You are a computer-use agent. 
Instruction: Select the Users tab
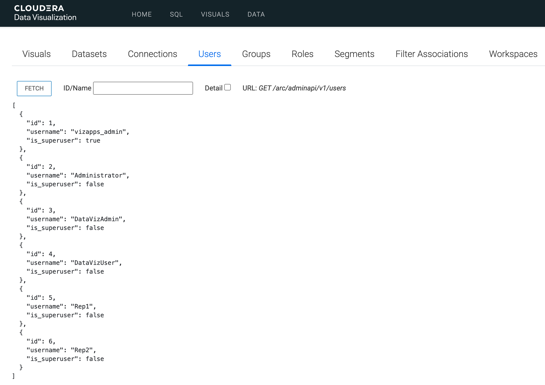[210, 54]
